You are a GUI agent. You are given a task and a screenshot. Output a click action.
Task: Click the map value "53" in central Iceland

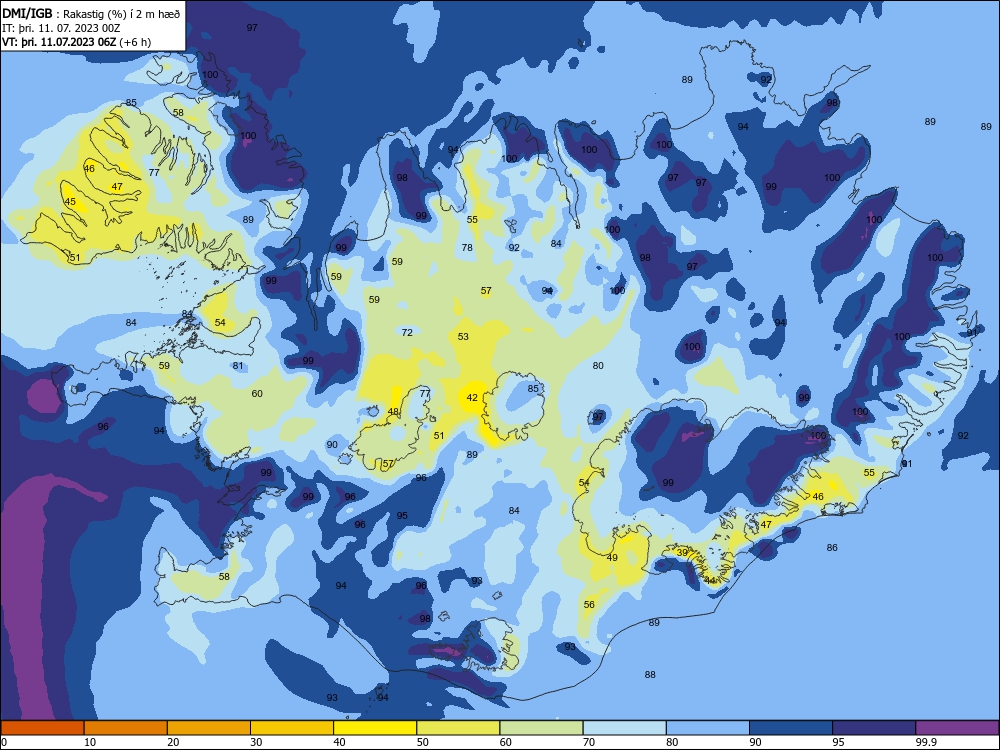[x=463, y=336]
